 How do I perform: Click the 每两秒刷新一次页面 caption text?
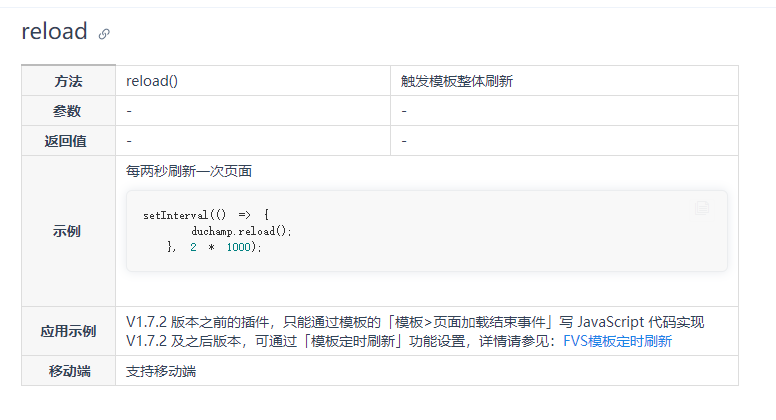pos(189,171)
